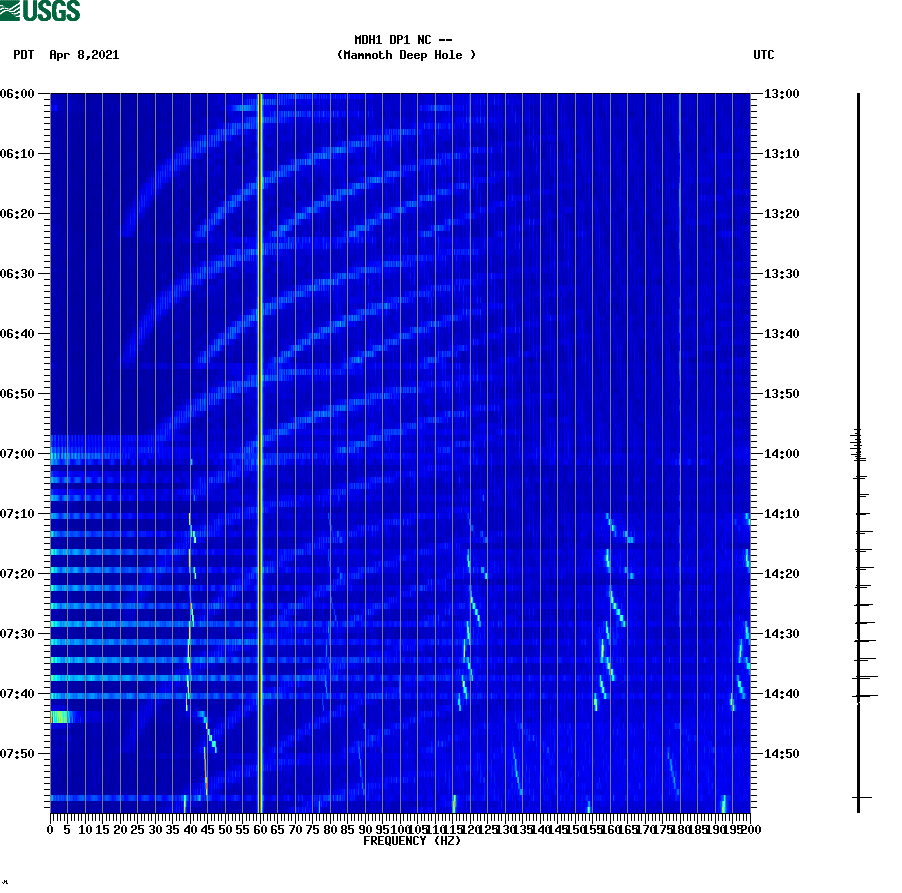Click the 13:00 UTC time label
The image size is (902, 893).
pyautogui.click(x=782, y=95)
